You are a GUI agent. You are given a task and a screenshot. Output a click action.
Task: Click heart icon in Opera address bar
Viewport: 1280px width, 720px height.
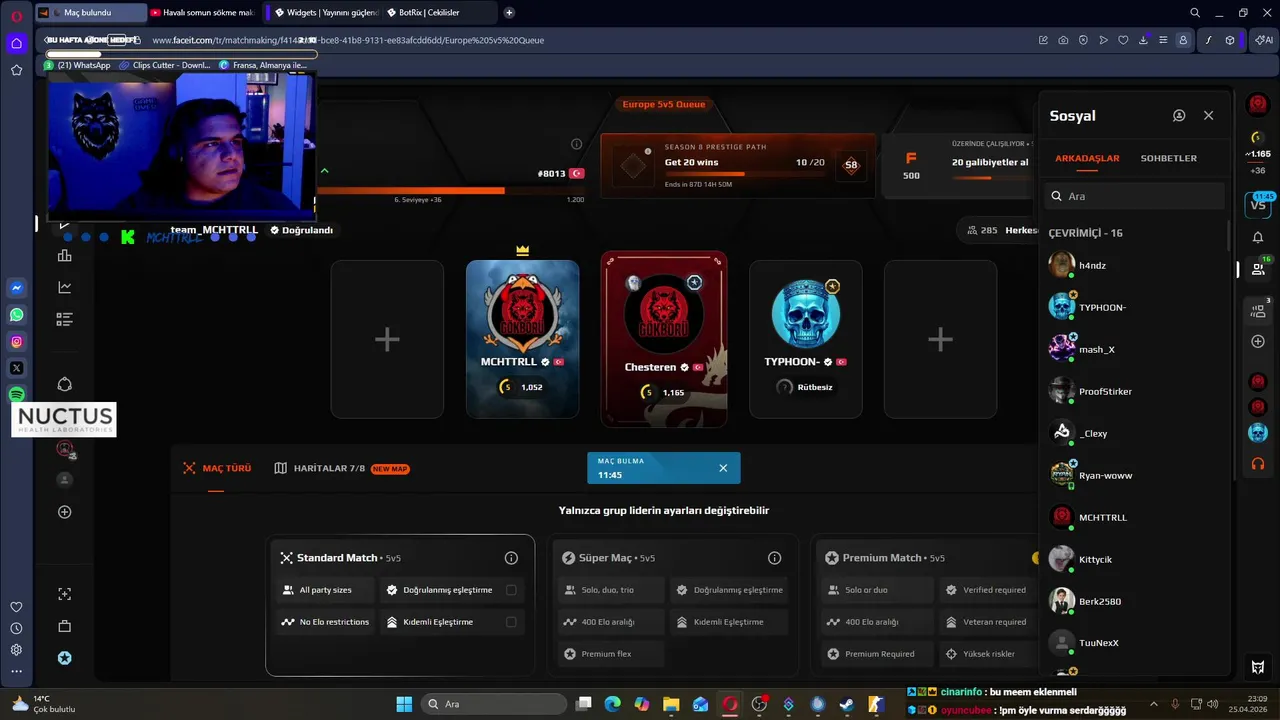click(x=1123, y=40)
